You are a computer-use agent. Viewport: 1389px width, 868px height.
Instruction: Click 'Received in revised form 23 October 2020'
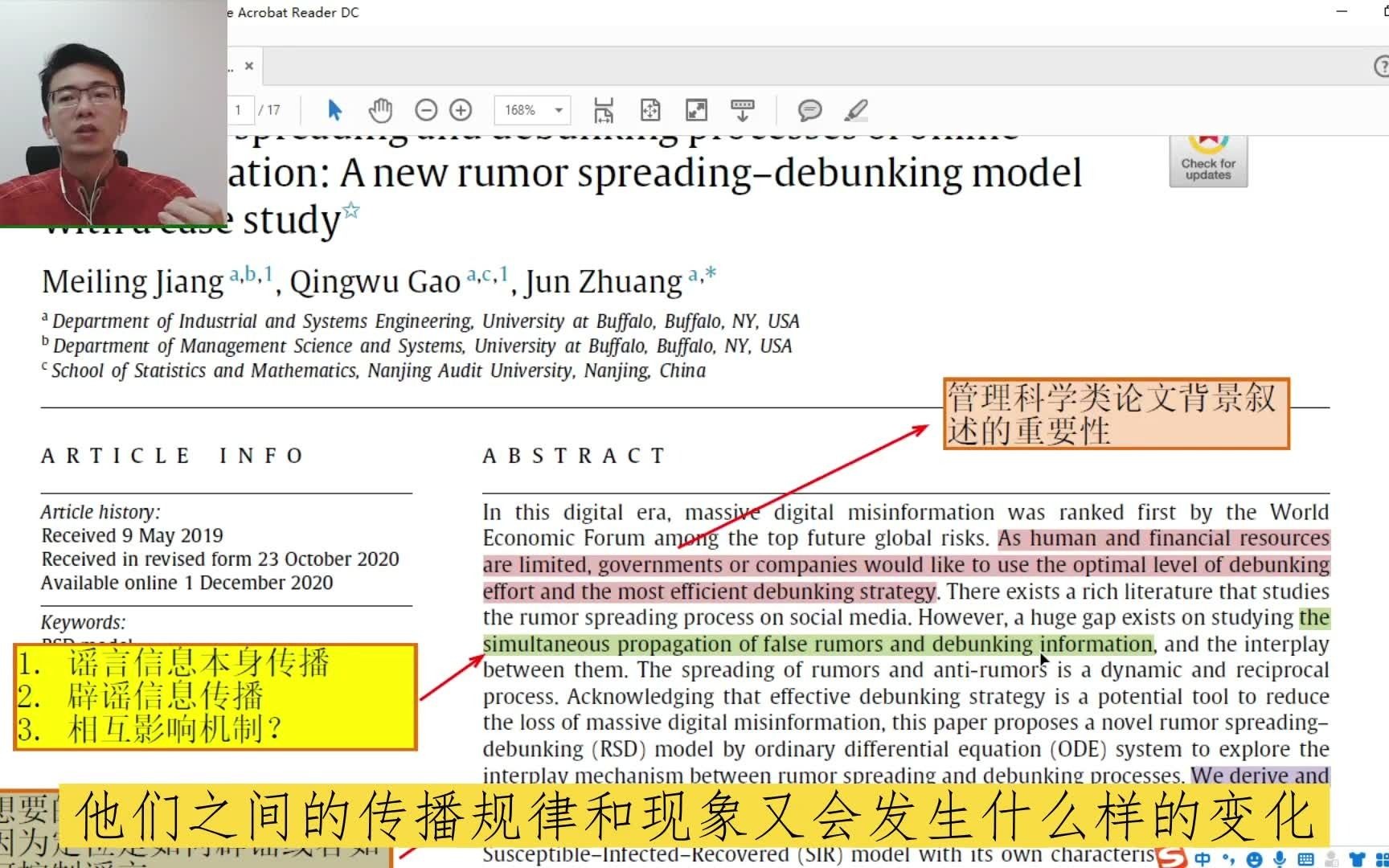click(x=220, y=559)
